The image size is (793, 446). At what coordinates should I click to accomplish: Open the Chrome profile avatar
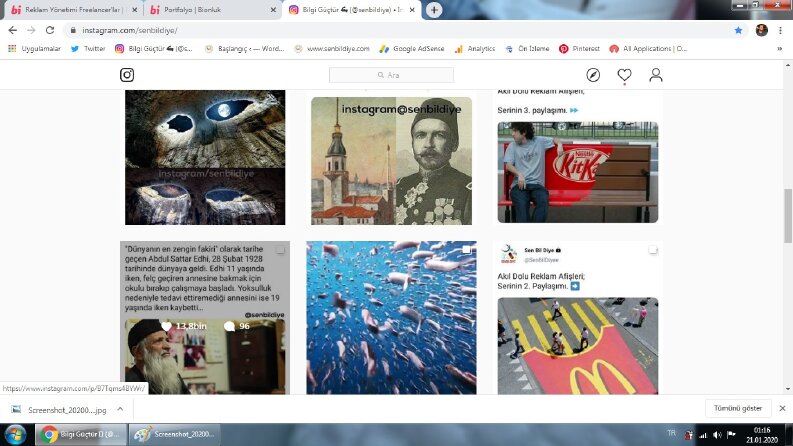tap(762, 30)
